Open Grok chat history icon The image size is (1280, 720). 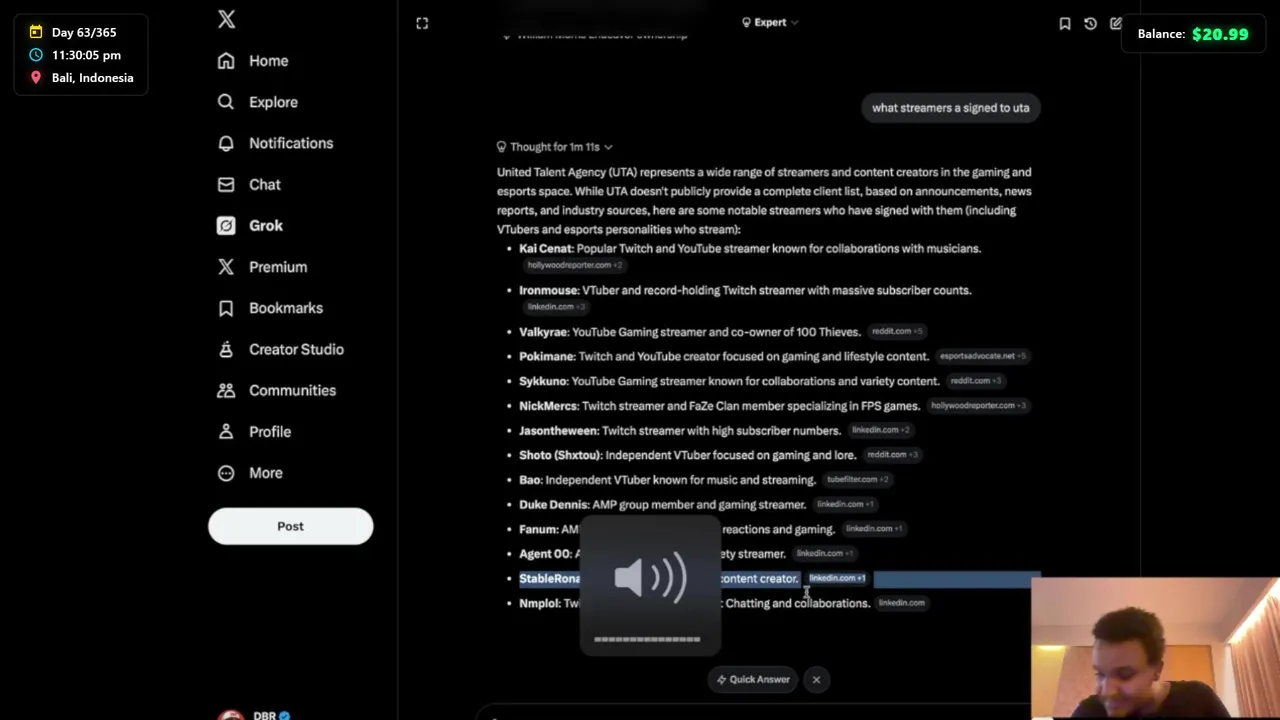tap(1090, 23)
